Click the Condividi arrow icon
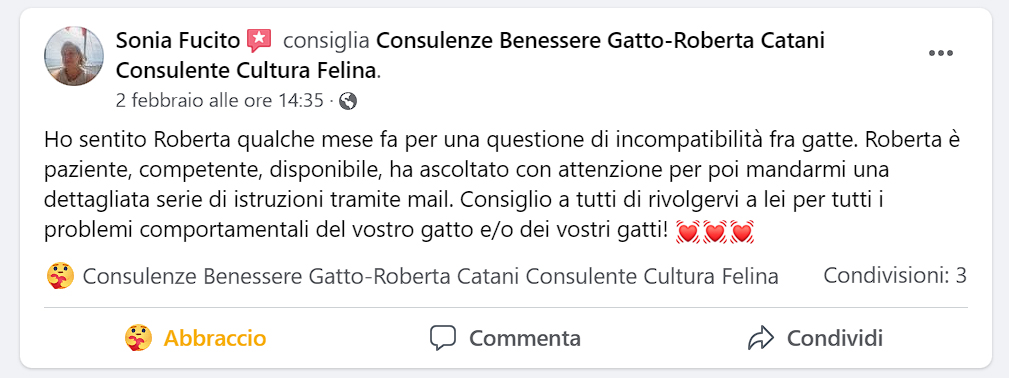This screenshot has height=378, width=1009. [x=760, y=337]
